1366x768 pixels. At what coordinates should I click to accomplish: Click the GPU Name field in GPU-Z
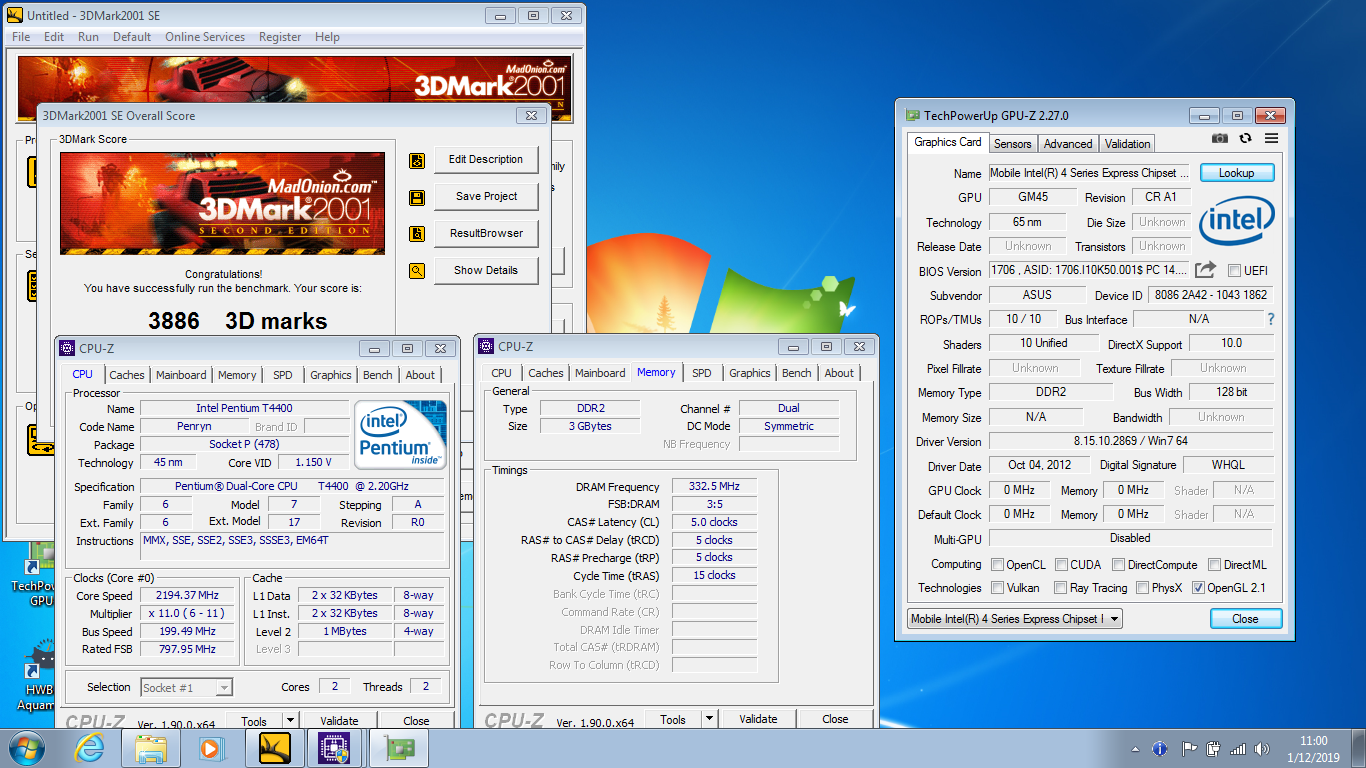pyautogui.click(x=1090, y=173)
